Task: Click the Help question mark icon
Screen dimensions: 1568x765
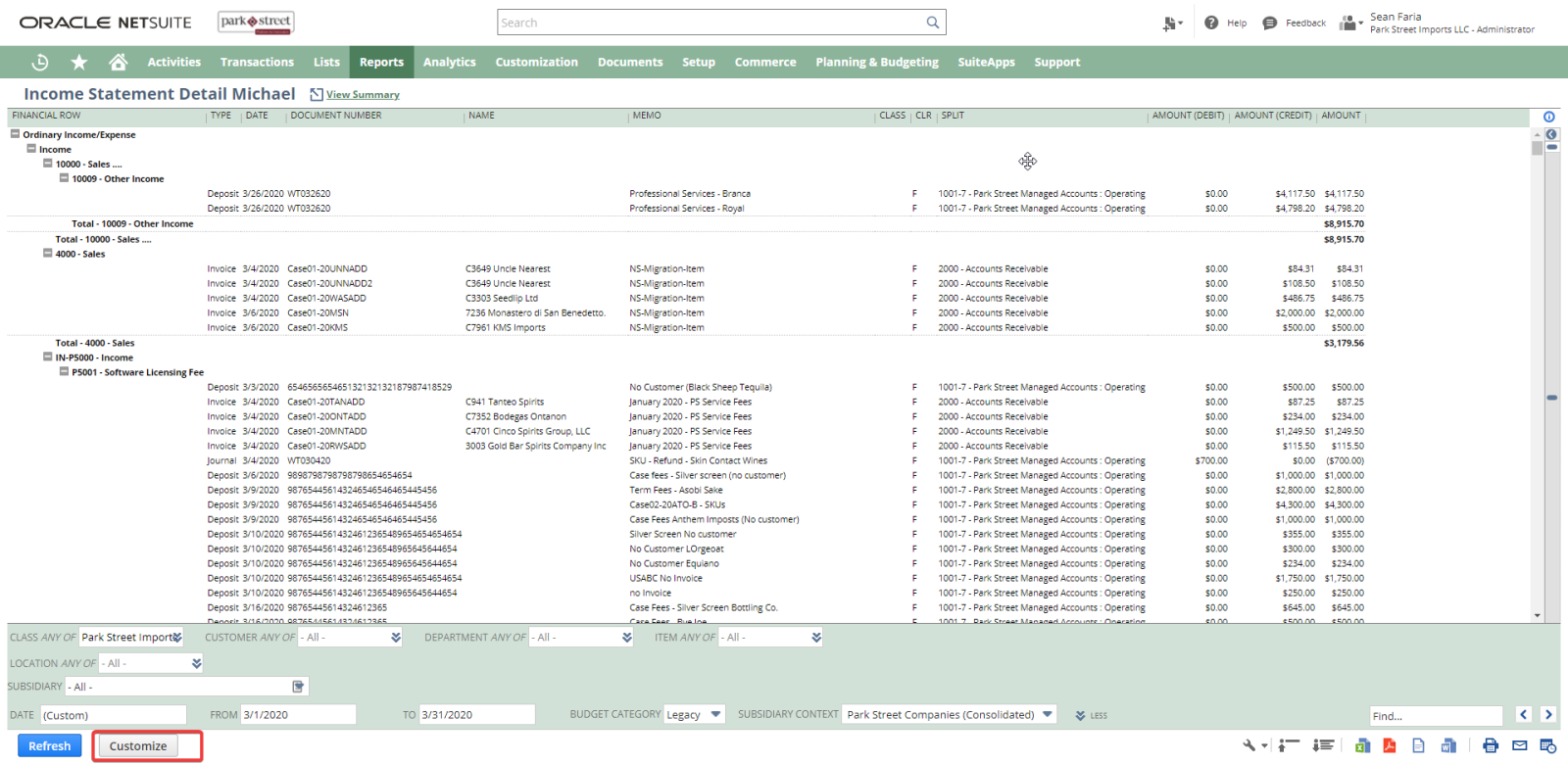Action: click(1211, 23)
